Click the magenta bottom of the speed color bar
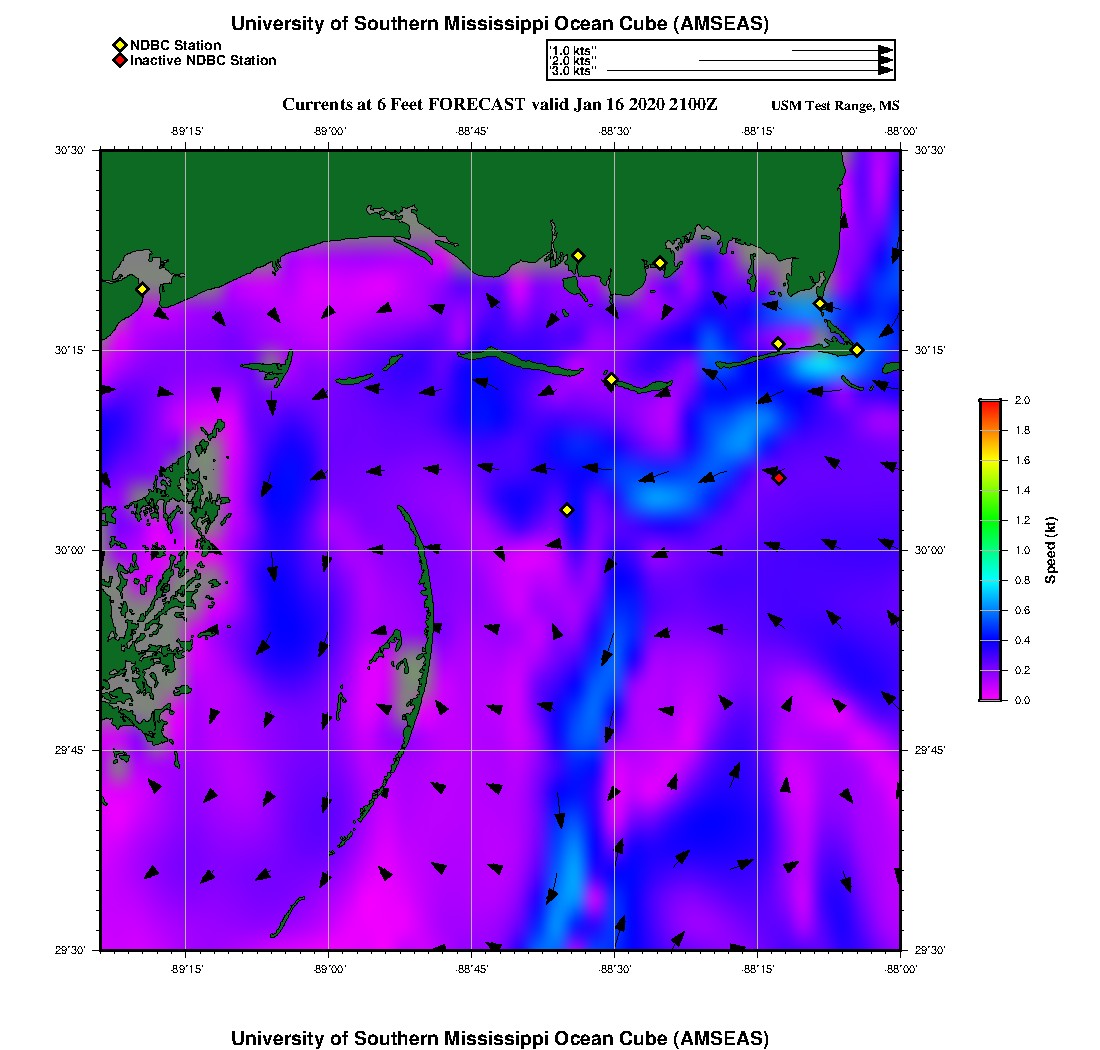Screen dimensions: 1100x1050 coord(989,694)
